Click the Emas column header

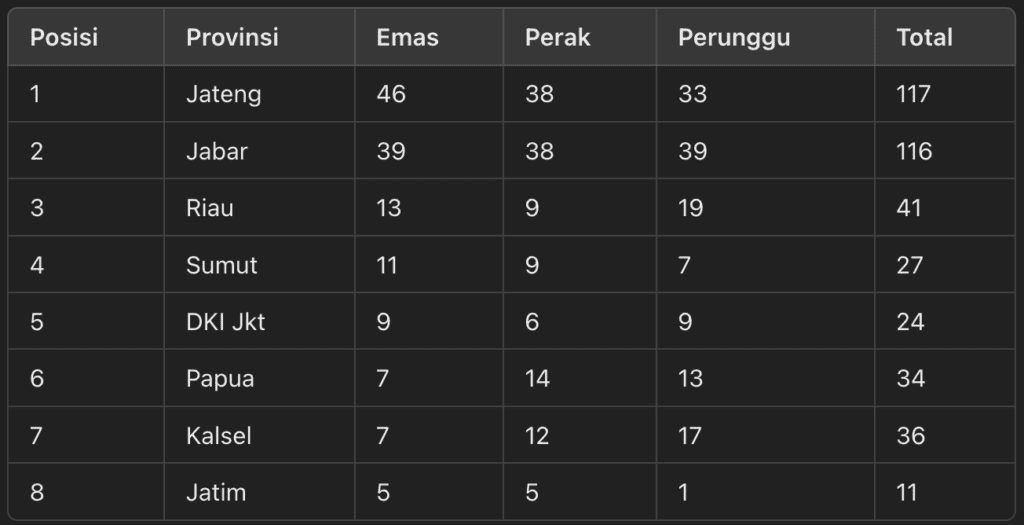click(407, 38)
